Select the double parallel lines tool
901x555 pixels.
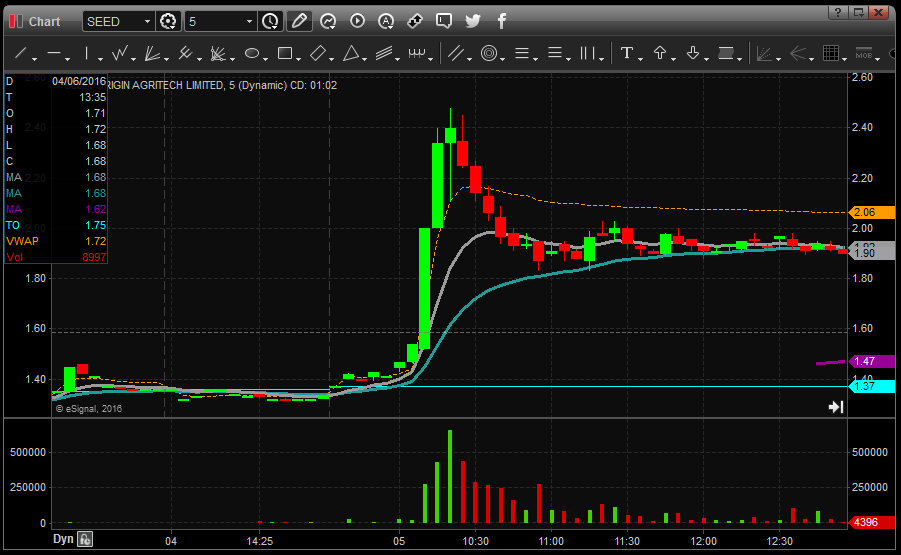[456, 53]
